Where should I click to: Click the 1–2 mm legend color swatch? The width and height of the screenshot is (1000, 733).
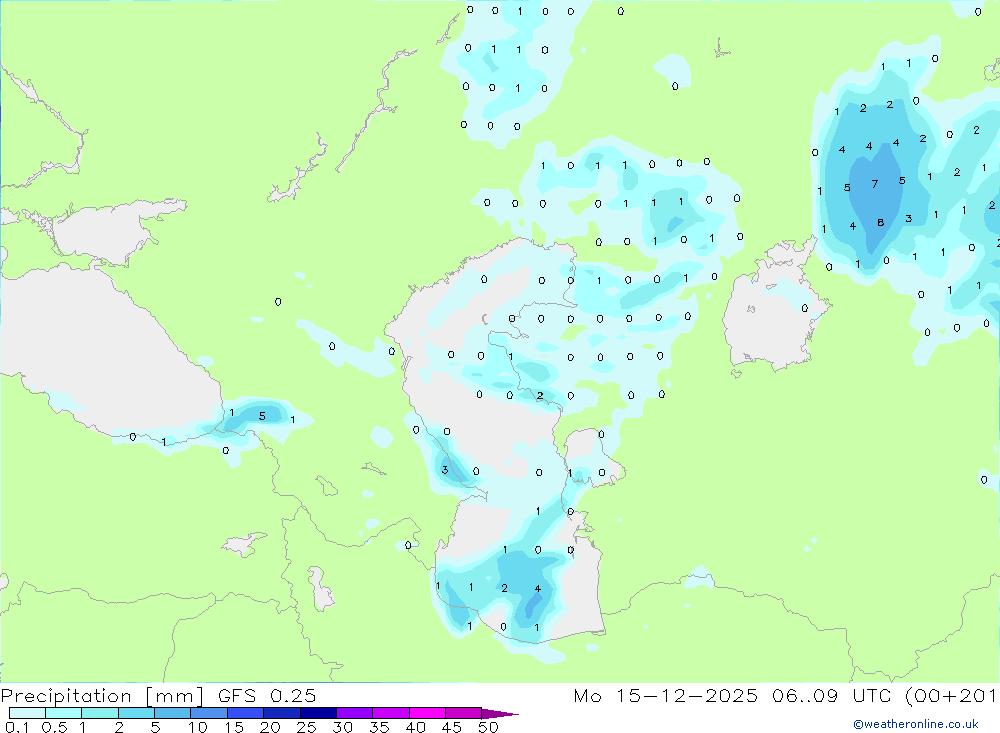(x=99, y=713)
